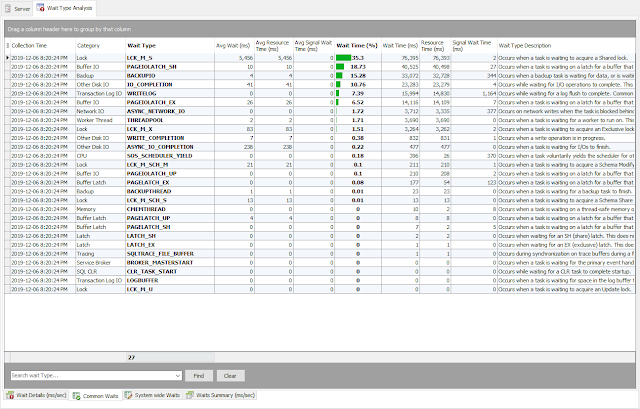
Task: Click the System wide Waits tab icon
Action: click(x=128, y=395)
